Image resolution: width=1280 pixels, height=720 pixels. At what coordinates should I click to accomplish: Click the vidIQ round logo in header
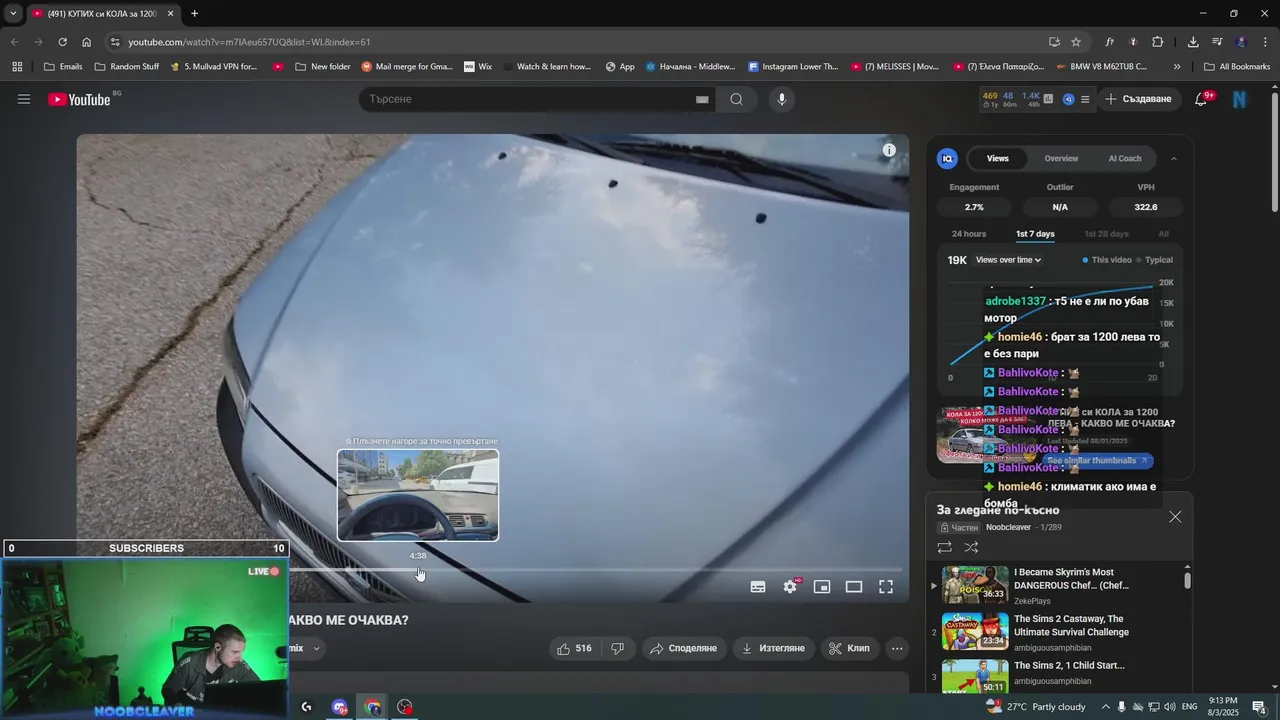(x=1068, y=99)
